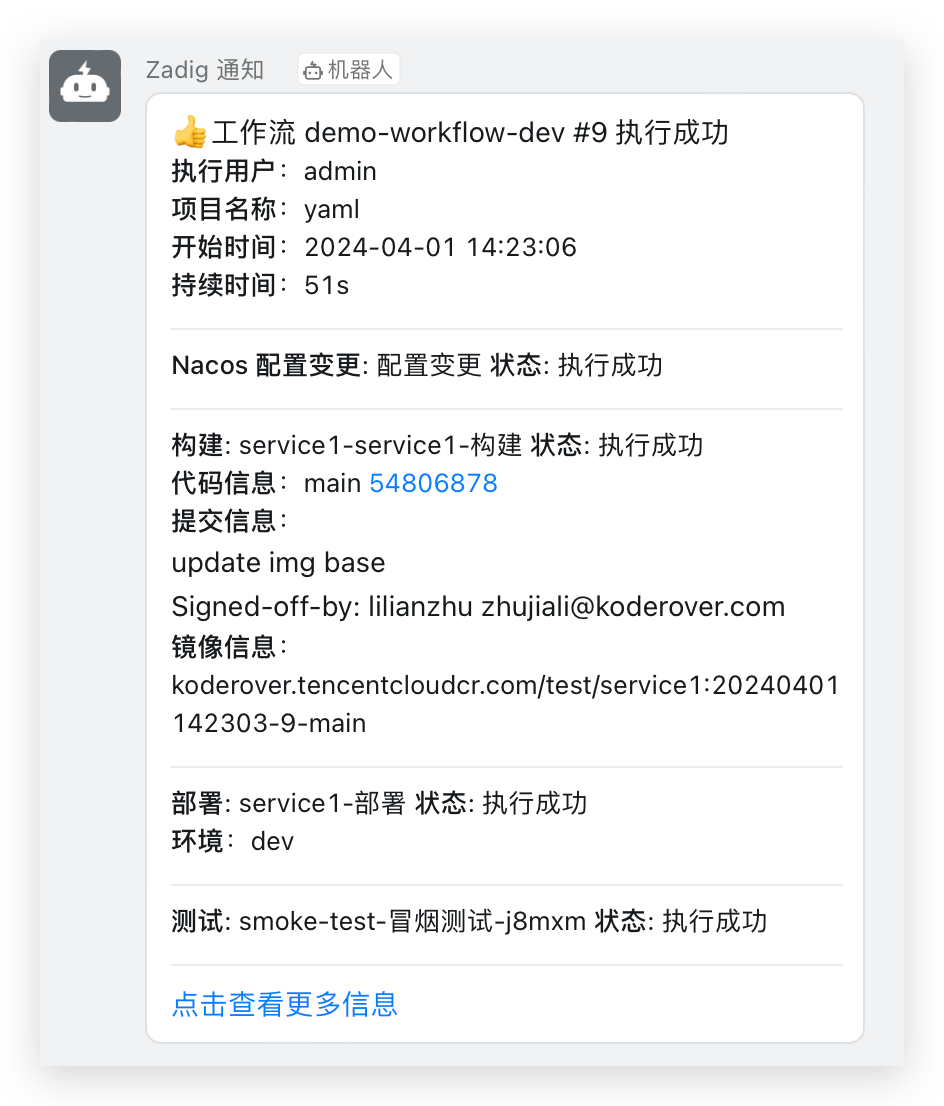This screenshot has width=944, height=1106.
Task: Click the 提交信息 label
Action: pos(229,521)
